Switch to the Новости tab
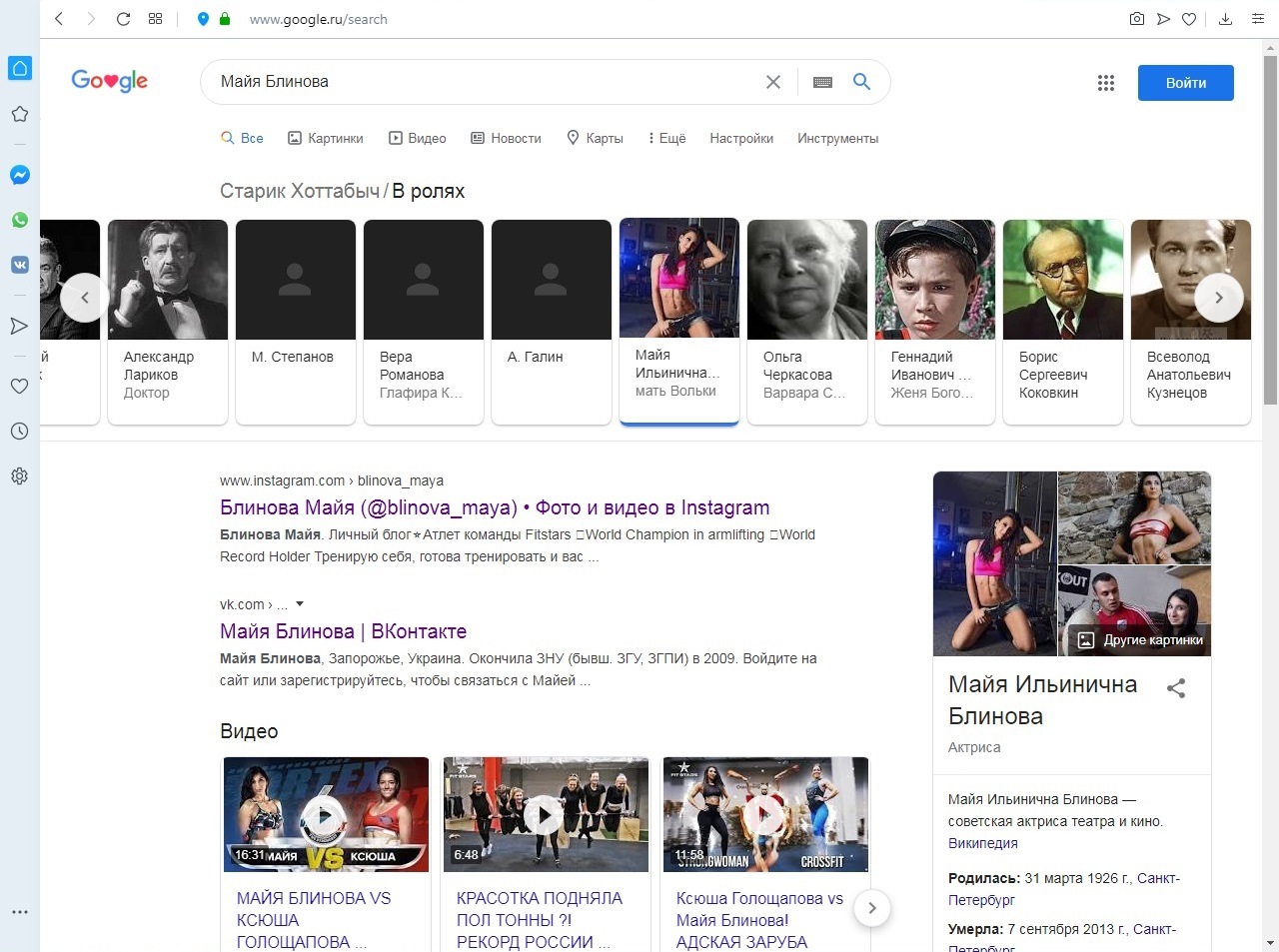 [x=506, y=138]
